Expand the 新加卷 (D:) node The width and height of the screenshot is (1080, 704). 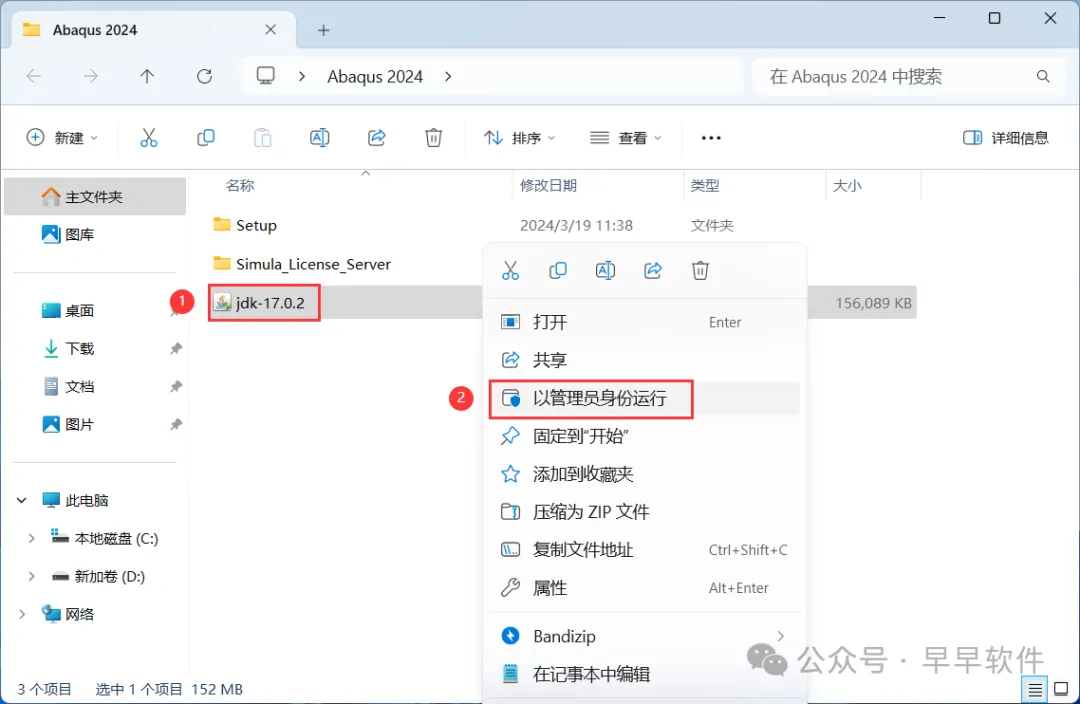pos(31,577)
